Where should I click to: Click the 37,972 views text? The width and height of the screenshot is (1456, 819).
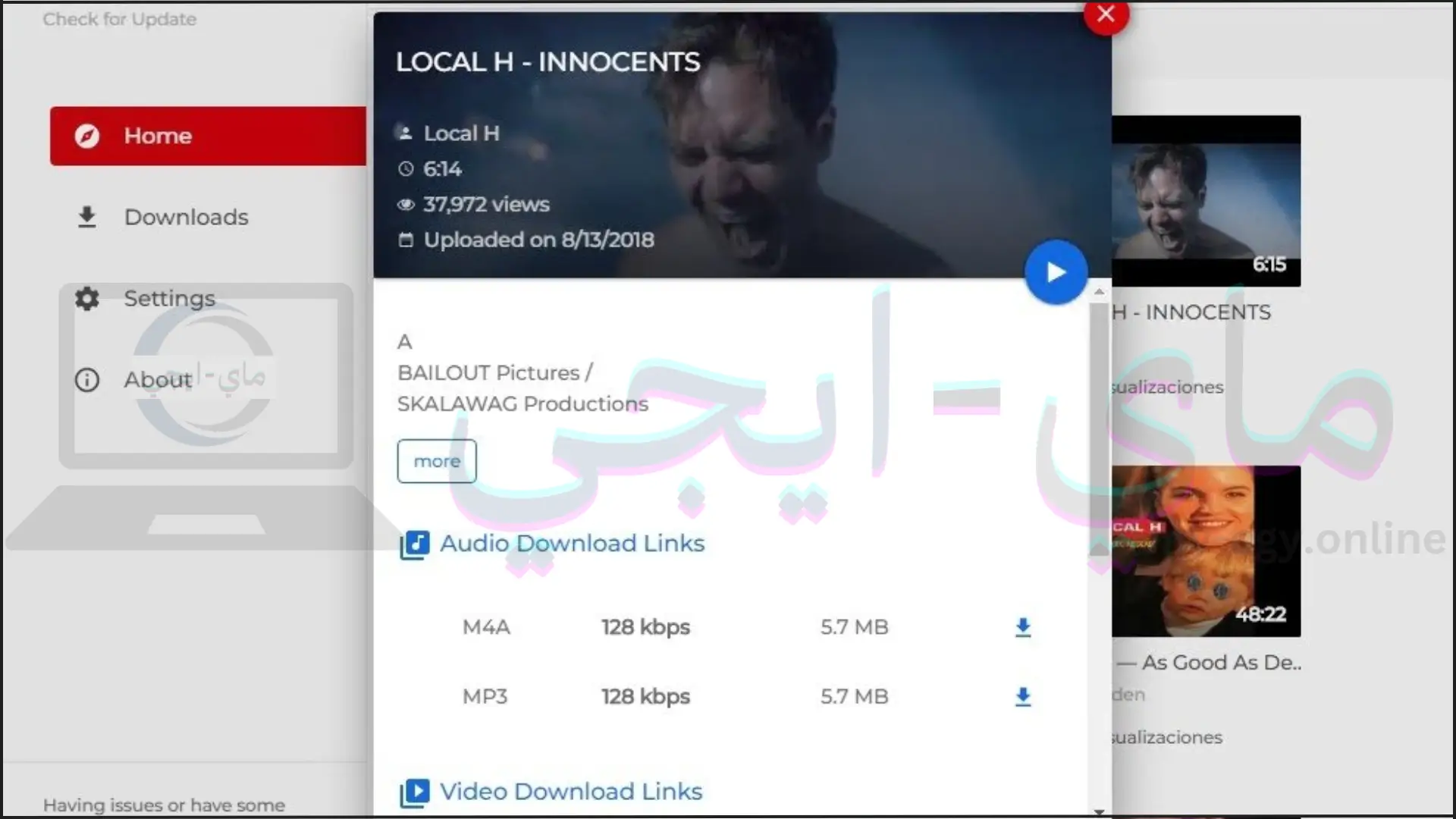point(486,204)
